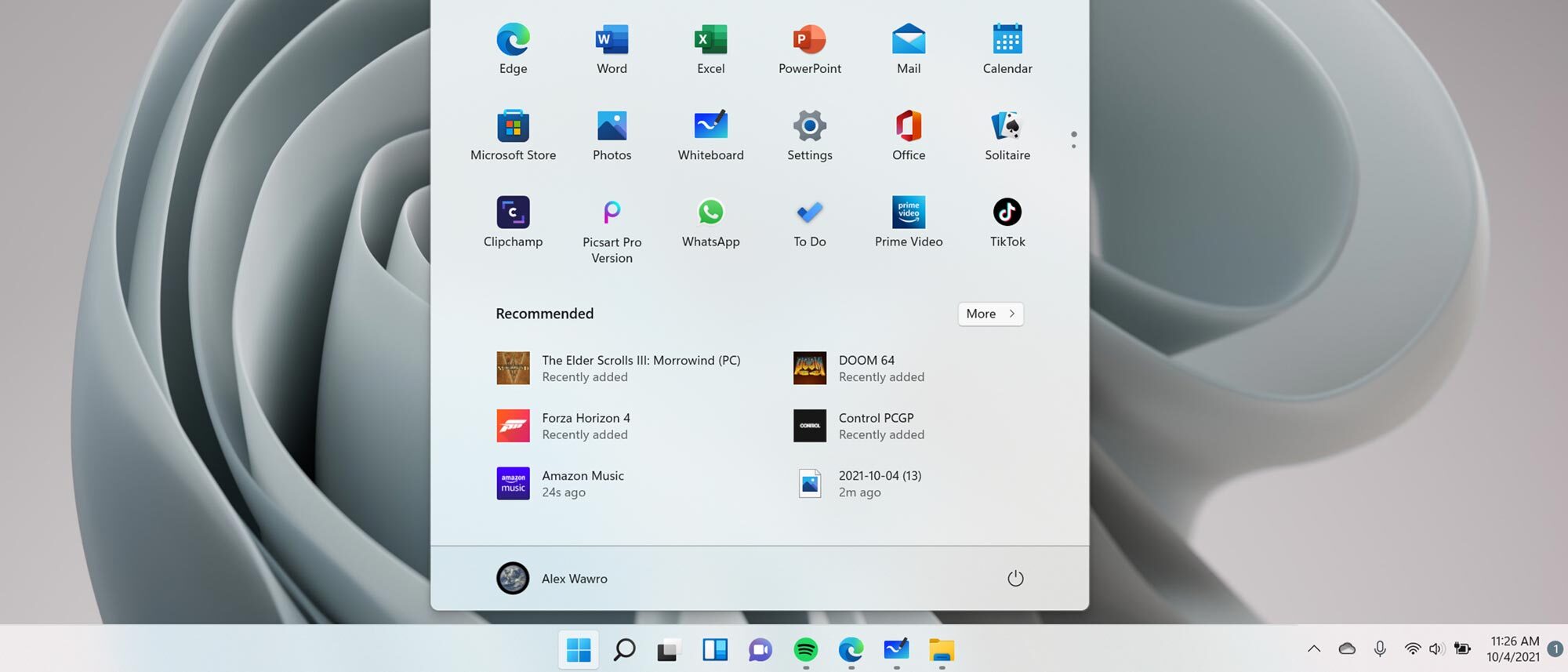Open Widgets from the taskbar
The width and height of the screenshot is (1568, 672).
point(714,649)
